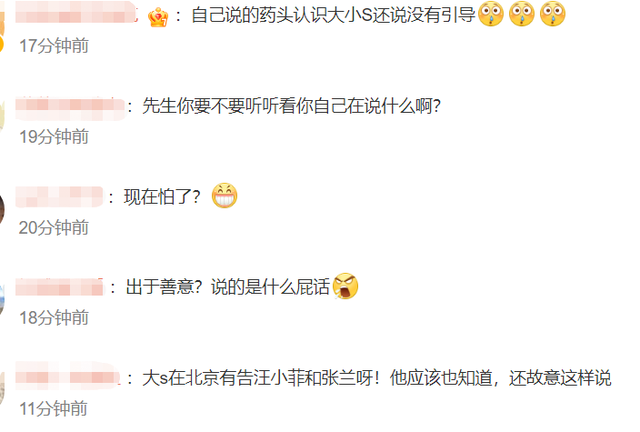Viewport: 640px width, 432px height.
Task: Click the 11分钟前 timestamp
Action: point(53,409)
